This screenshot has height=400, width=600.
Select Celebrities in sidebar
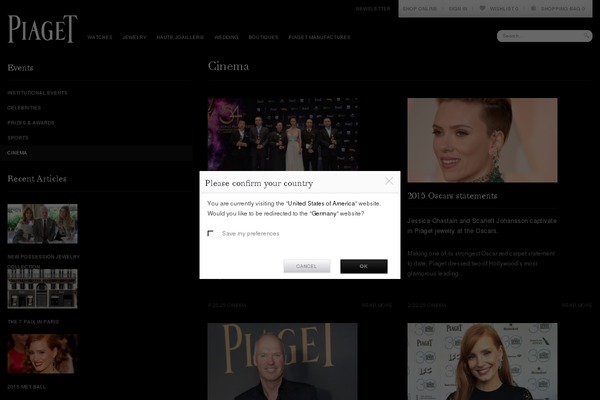(24, 108)
